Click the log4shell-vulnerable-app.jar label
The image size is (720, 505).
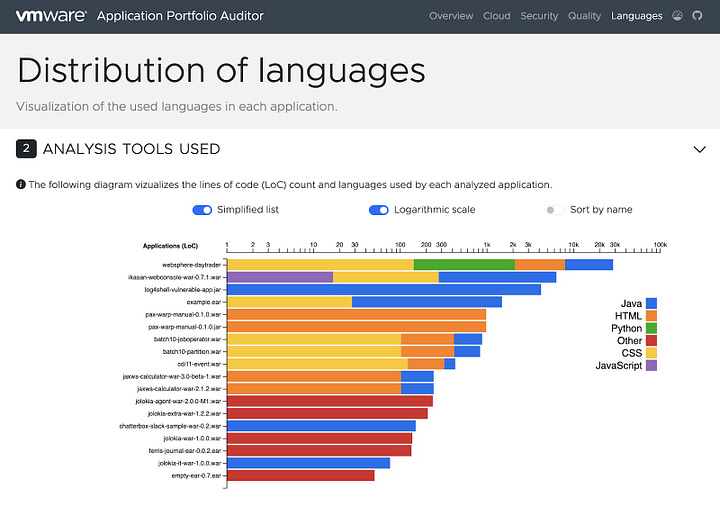coord(183,290)
